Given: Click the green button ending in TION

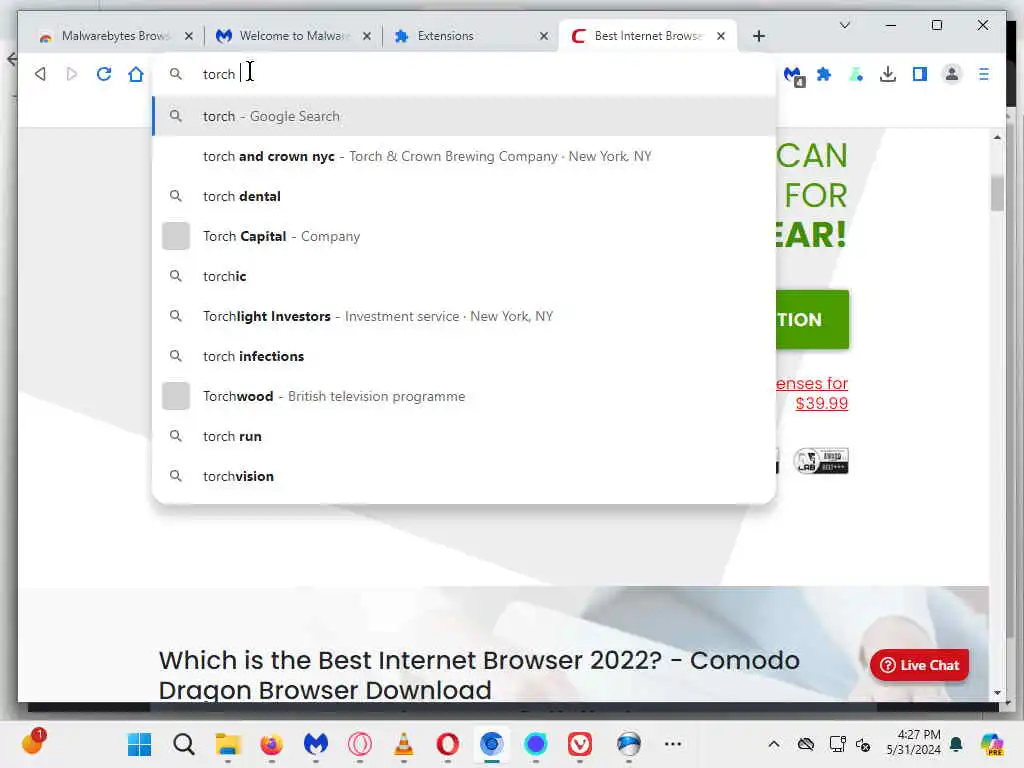Looking at the screenshot, I should click(x=812, y=319).
